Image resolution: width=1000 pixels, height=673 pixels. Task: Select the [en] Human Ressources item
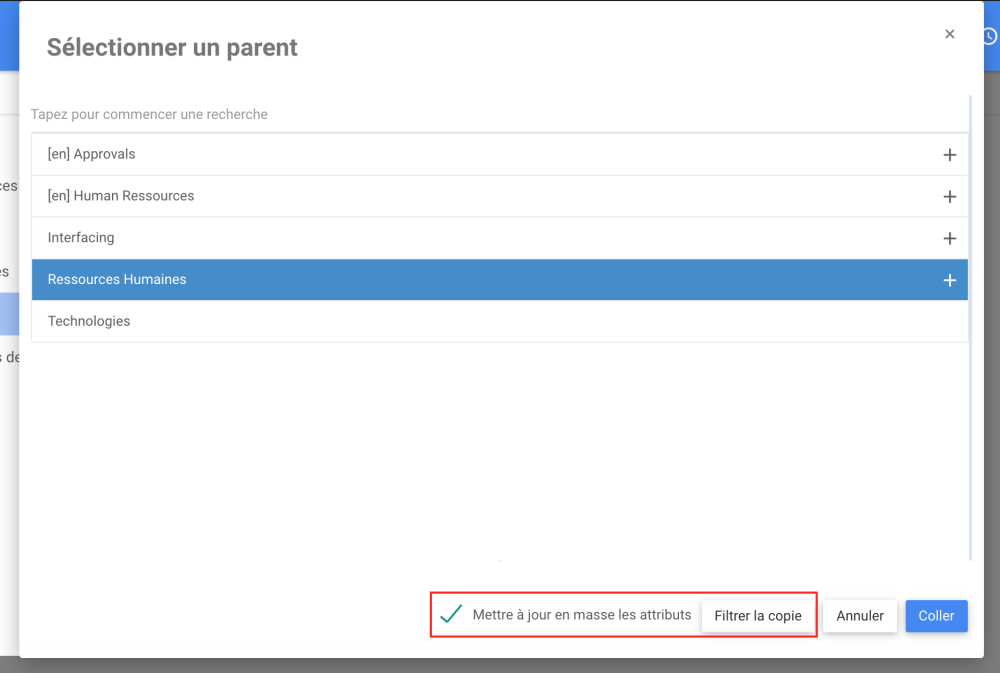click(121, 196)
